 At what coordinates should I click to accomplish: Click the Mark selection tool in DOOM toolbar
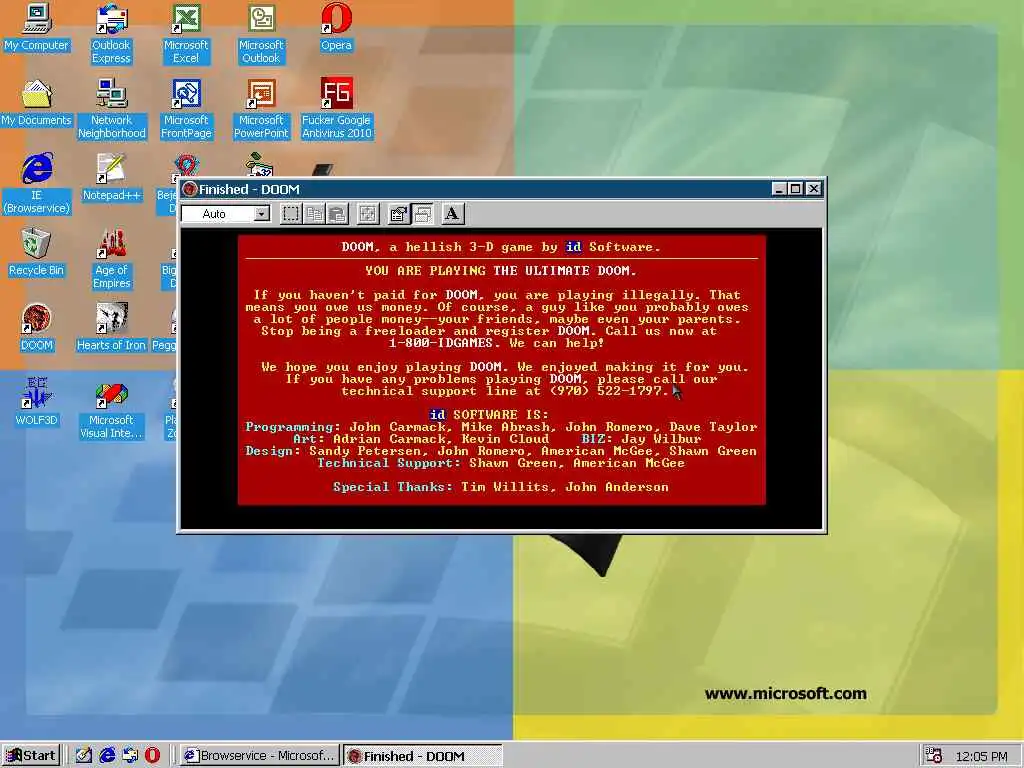(x=291, y=214)
